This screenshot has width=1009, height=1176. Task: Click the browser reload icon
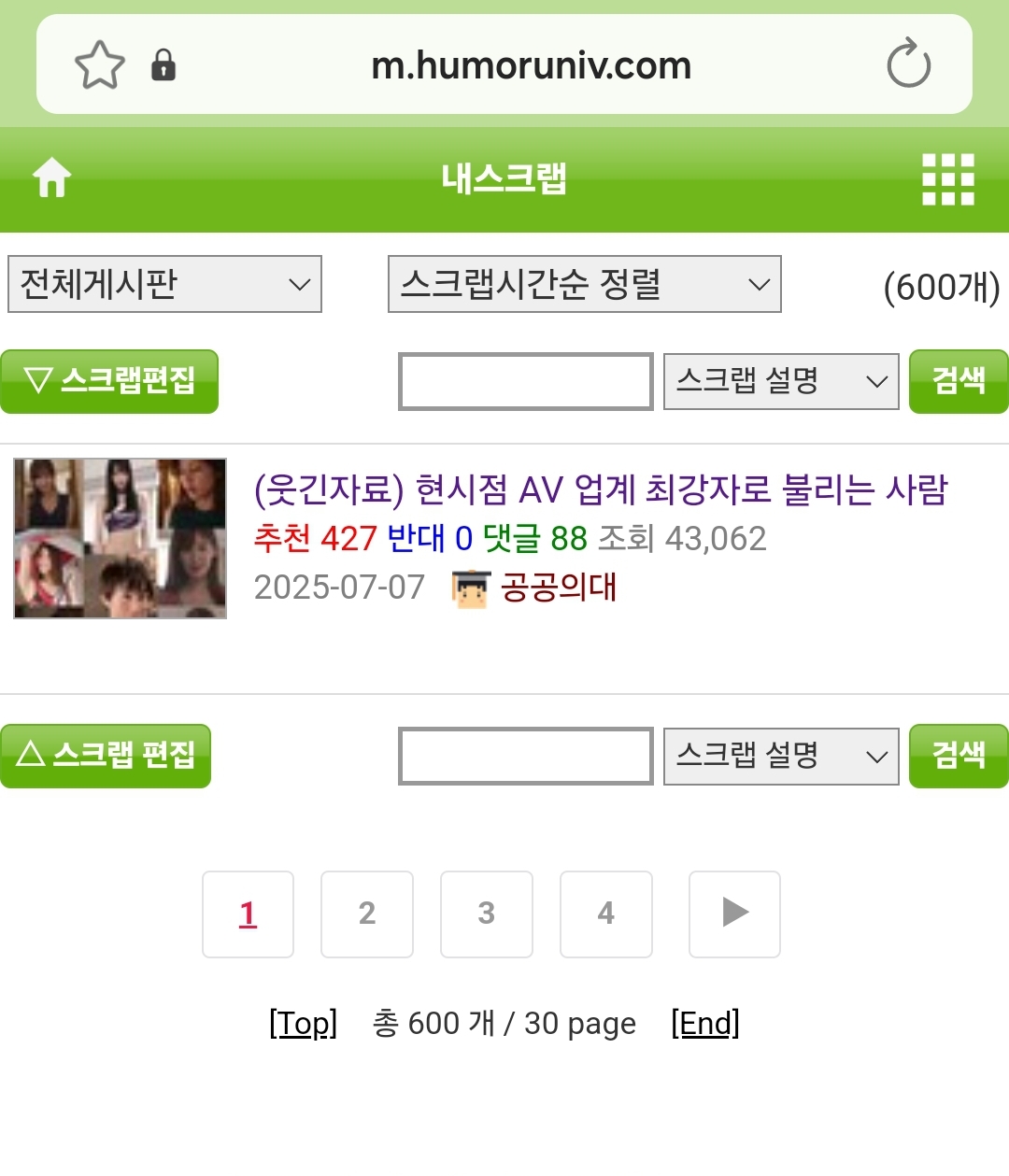pos(909,64)
